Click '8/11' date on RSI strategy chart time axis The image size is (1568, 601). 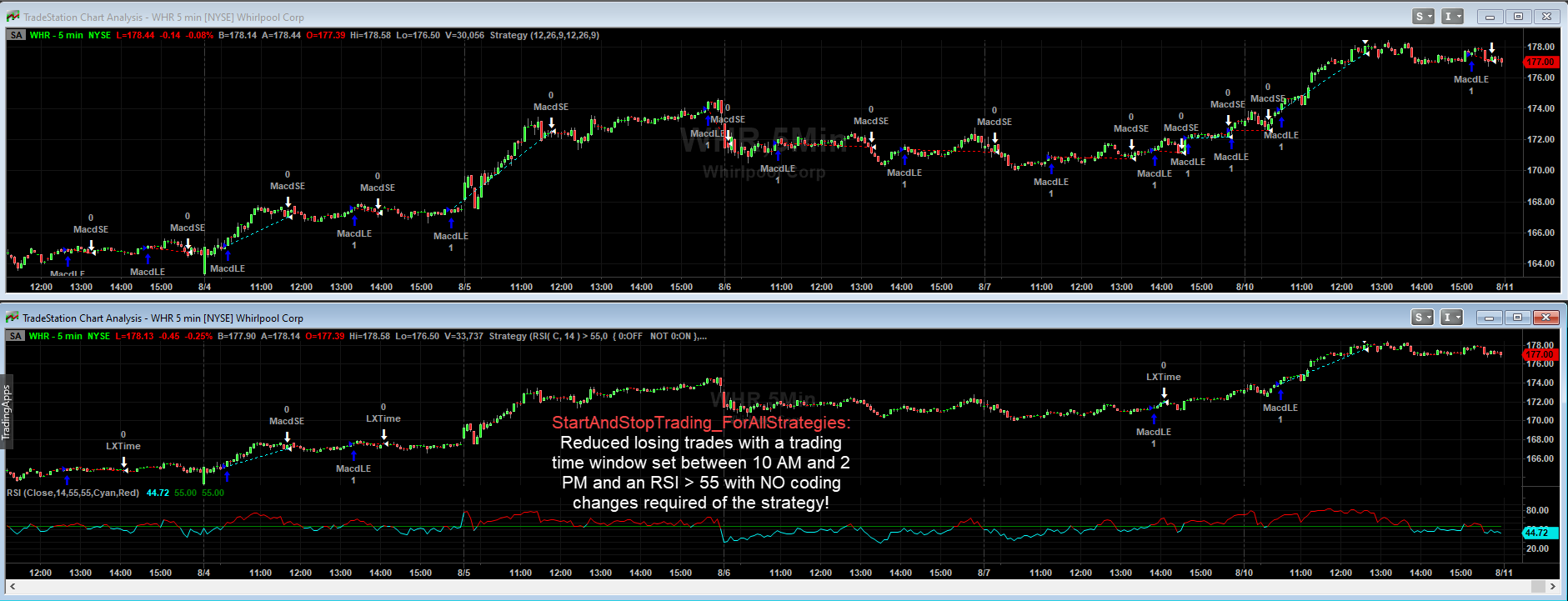(x=1504, y=573)
